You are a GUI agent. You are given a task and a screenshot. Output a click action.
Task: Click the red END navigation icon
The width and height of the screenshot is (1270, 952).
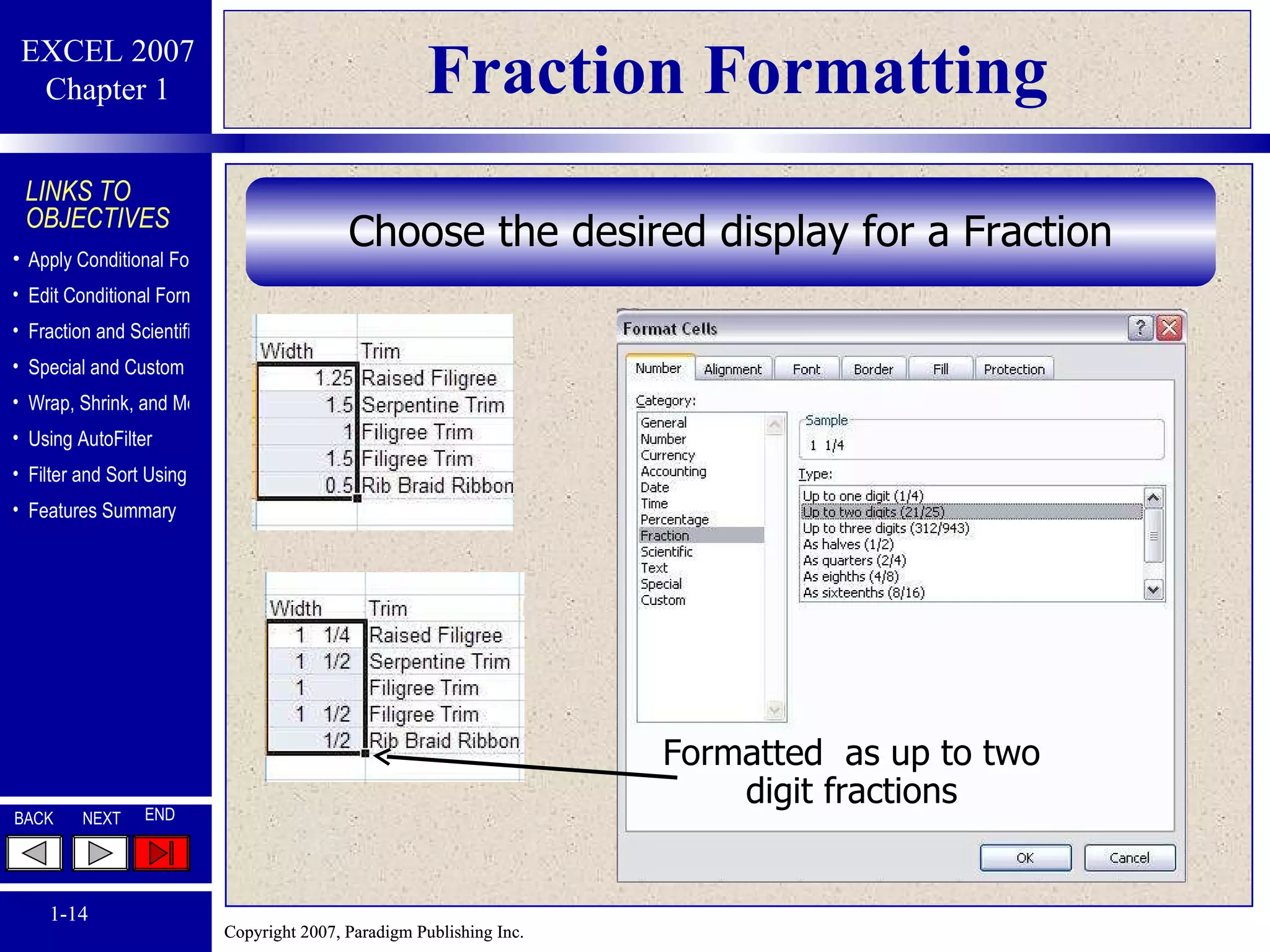click(x=161, y=853)
